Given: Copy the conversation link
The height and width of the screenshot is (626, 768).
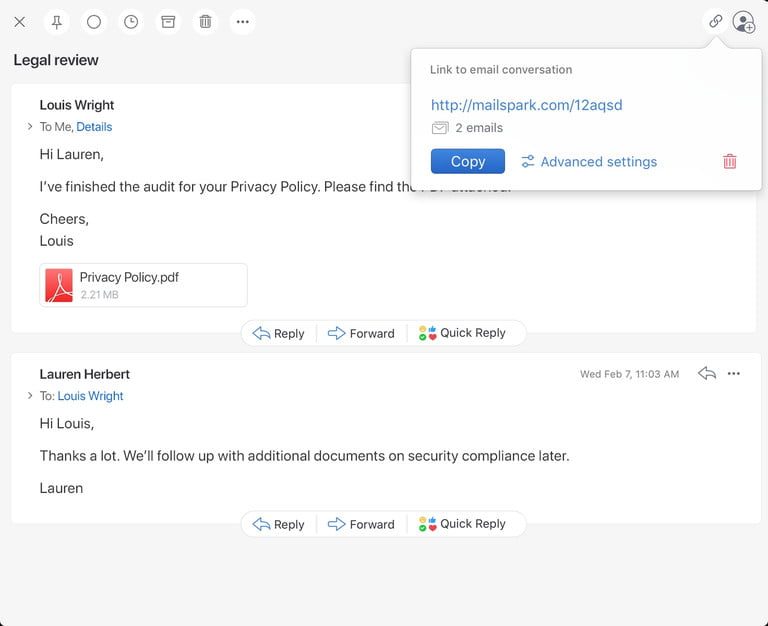Looking at the screenshot, I should pos(467,161).
